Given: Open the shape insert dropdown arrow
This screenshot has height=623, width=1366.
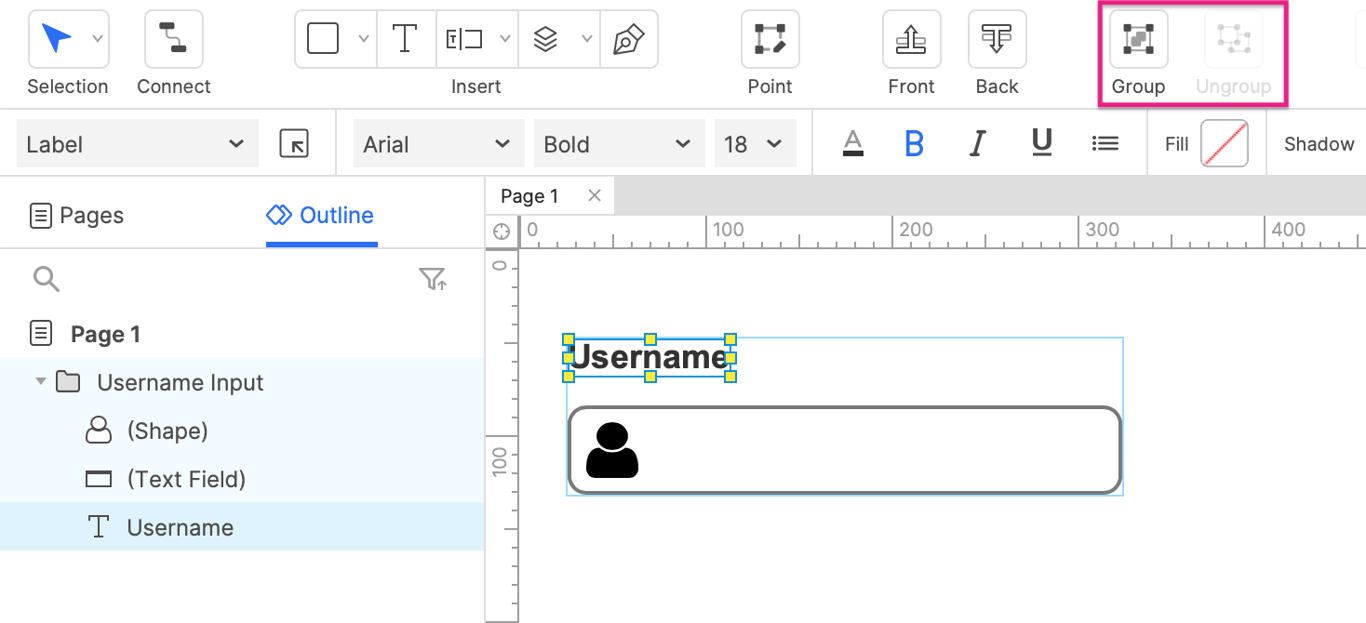Looking at the screenshot, I should (364, 39).
